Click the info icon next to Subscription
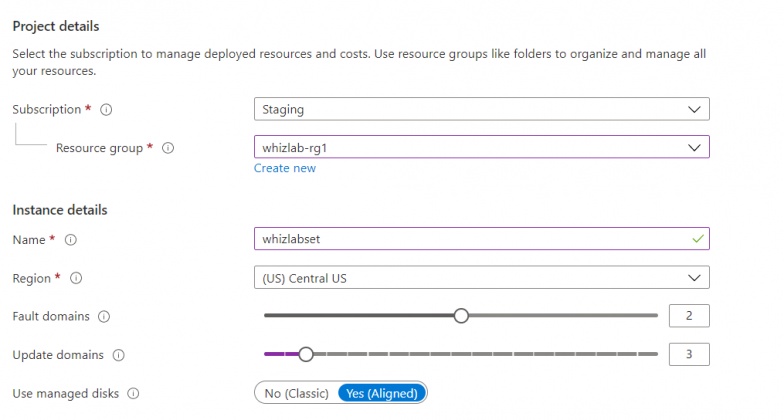Screen dimensions: 784x420 pos(107,109)
